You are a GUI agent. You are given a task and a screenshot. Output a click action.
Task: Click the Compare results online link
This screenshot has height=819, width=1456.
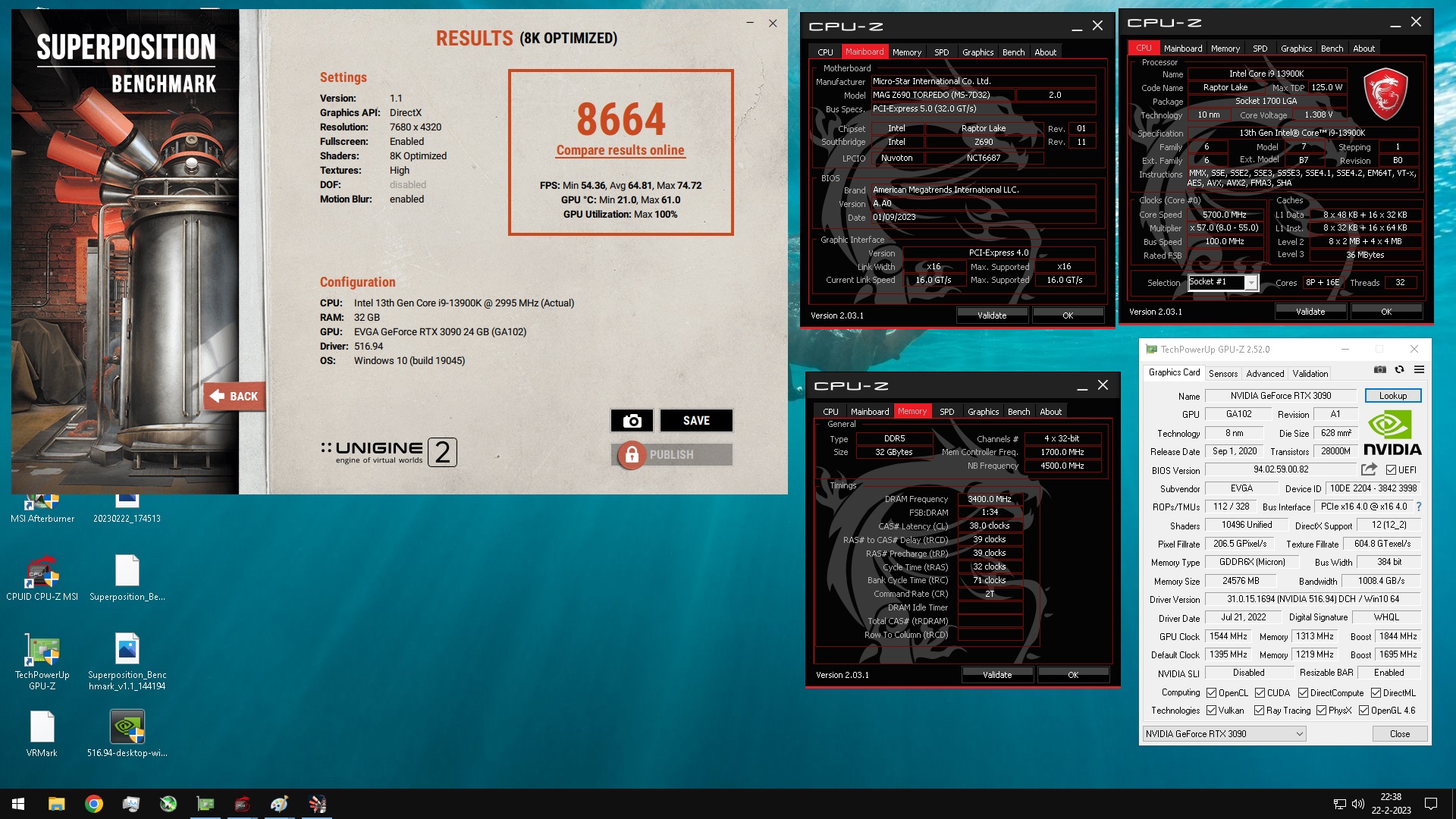620,150
